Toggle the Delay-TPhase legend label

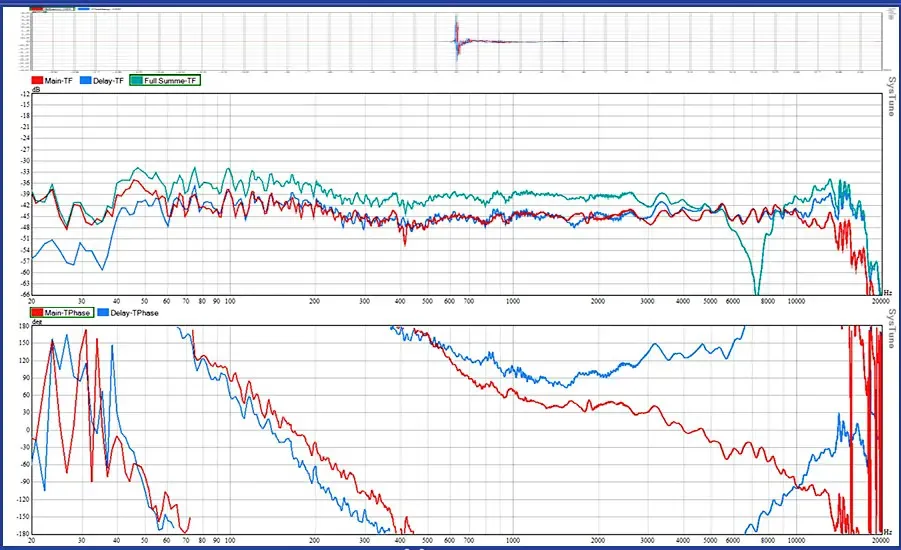click(x=133, y=313)
